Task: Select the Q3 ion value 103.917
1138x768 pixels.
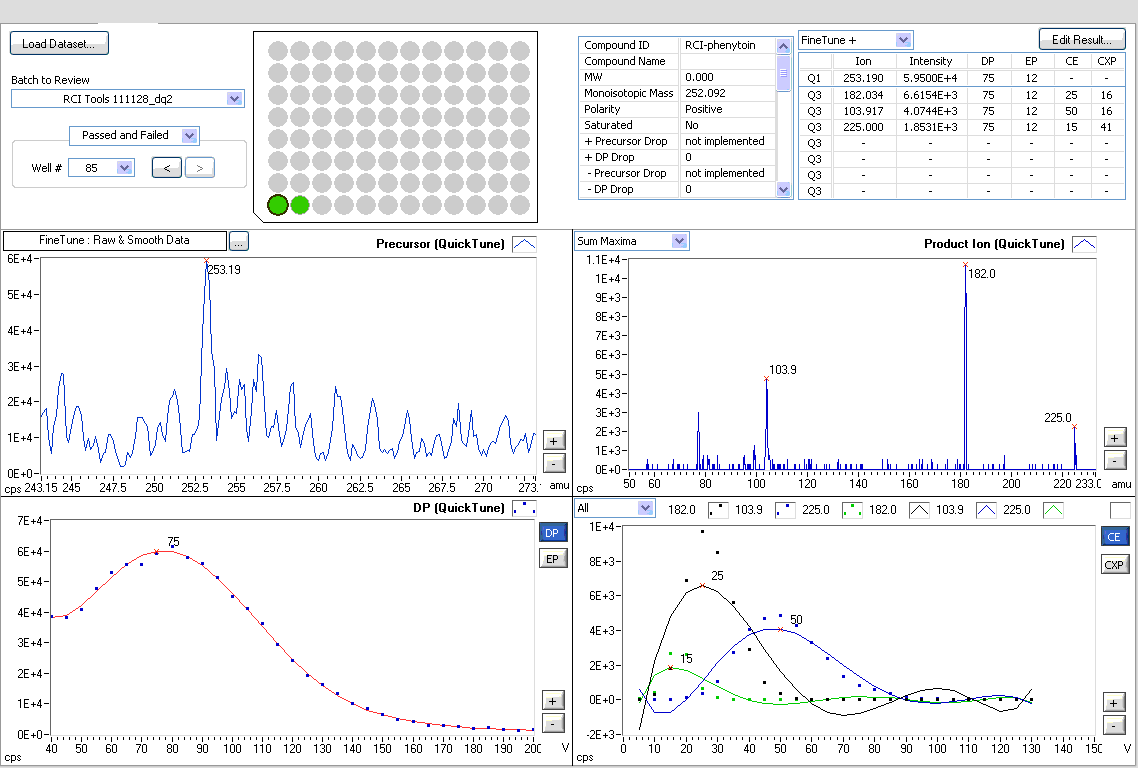Action: pyautogui.click(x=863, y=111)
